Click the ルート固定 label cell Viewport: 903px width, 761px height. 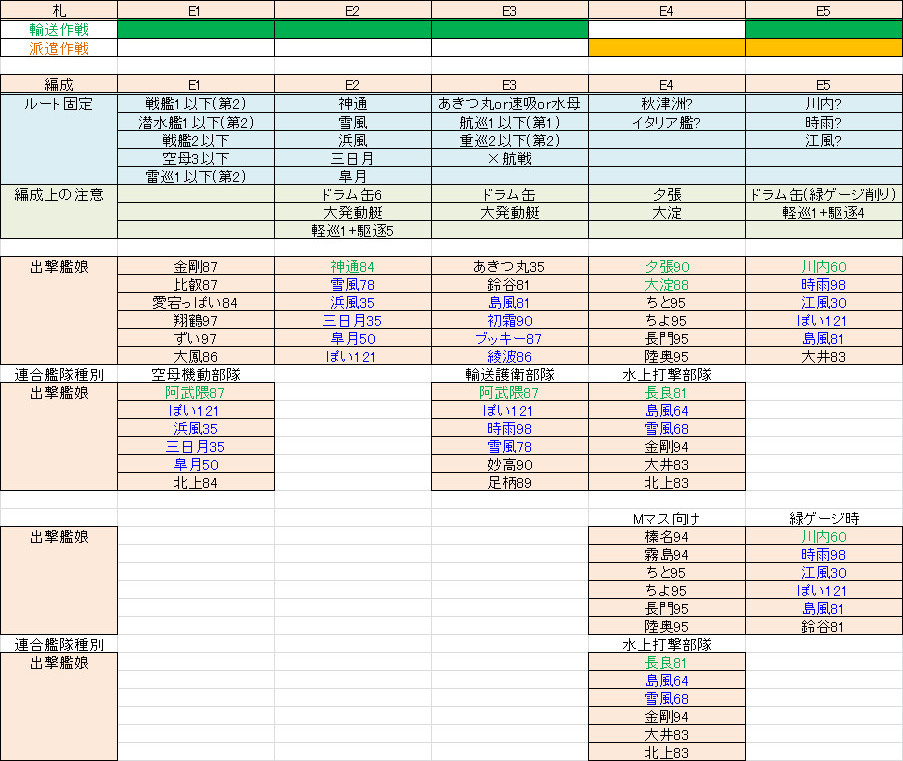(59, 139)
